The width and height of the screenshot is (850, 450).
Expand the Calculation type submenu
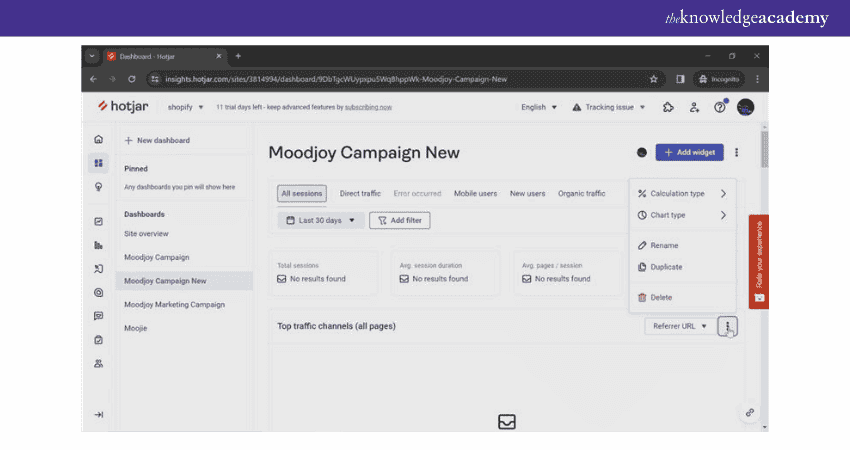tap(683, 194)
